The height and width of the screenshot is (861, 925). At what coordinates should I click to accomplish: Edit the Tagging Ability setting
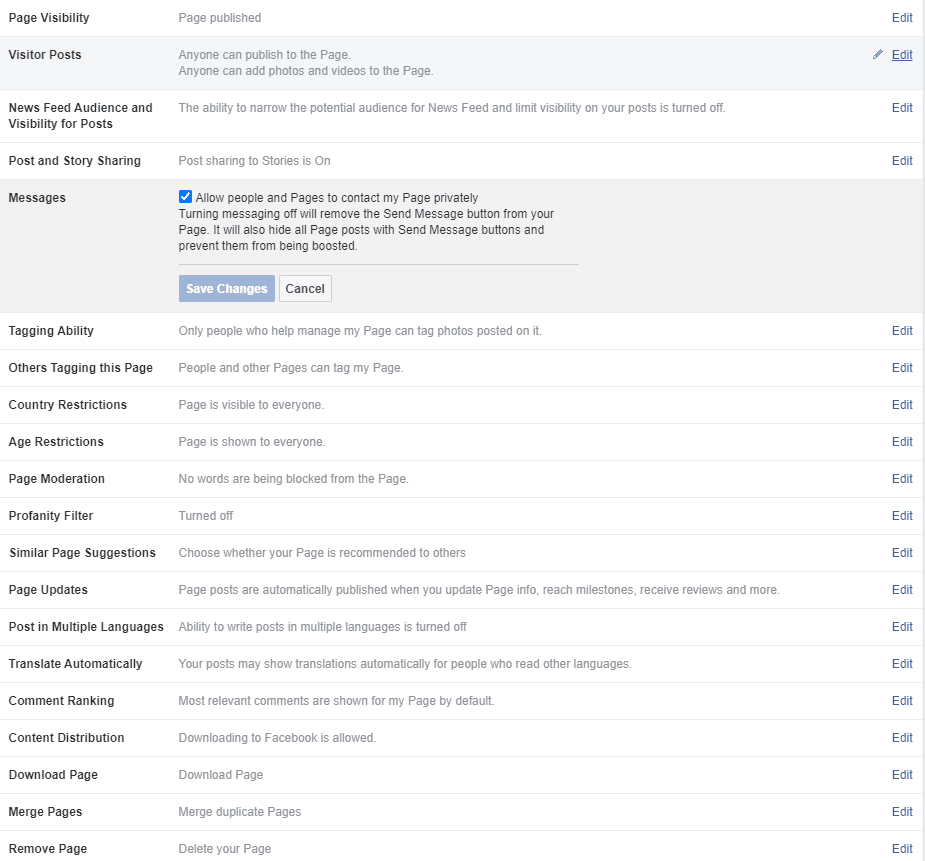901,330
